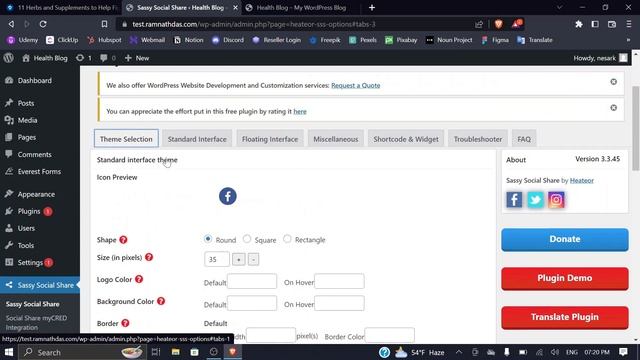Go back using browser back arrow

pos(11,24)
